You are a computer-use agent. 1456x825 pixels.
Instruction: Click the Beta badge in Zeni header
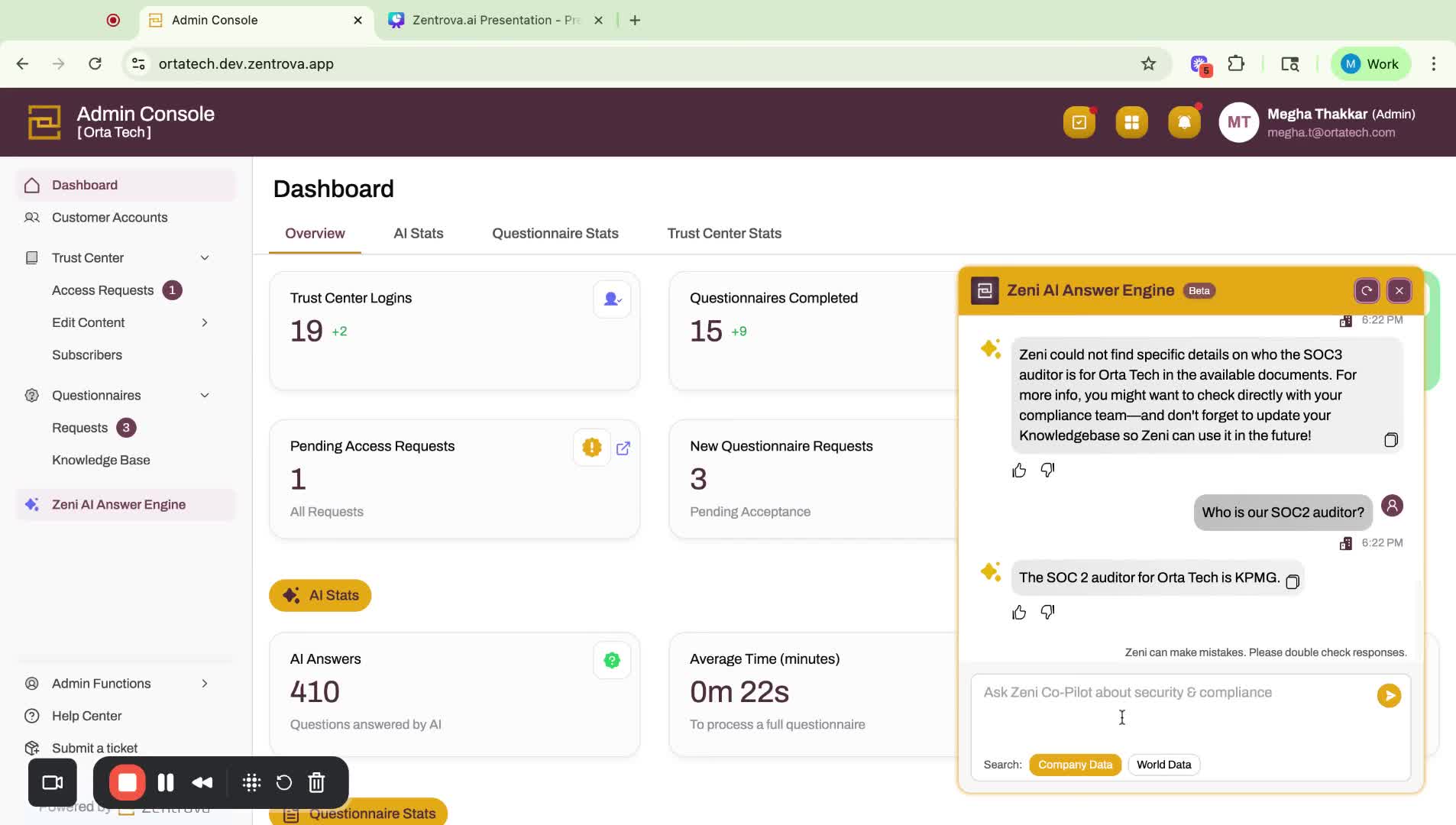coord(1199,291)
